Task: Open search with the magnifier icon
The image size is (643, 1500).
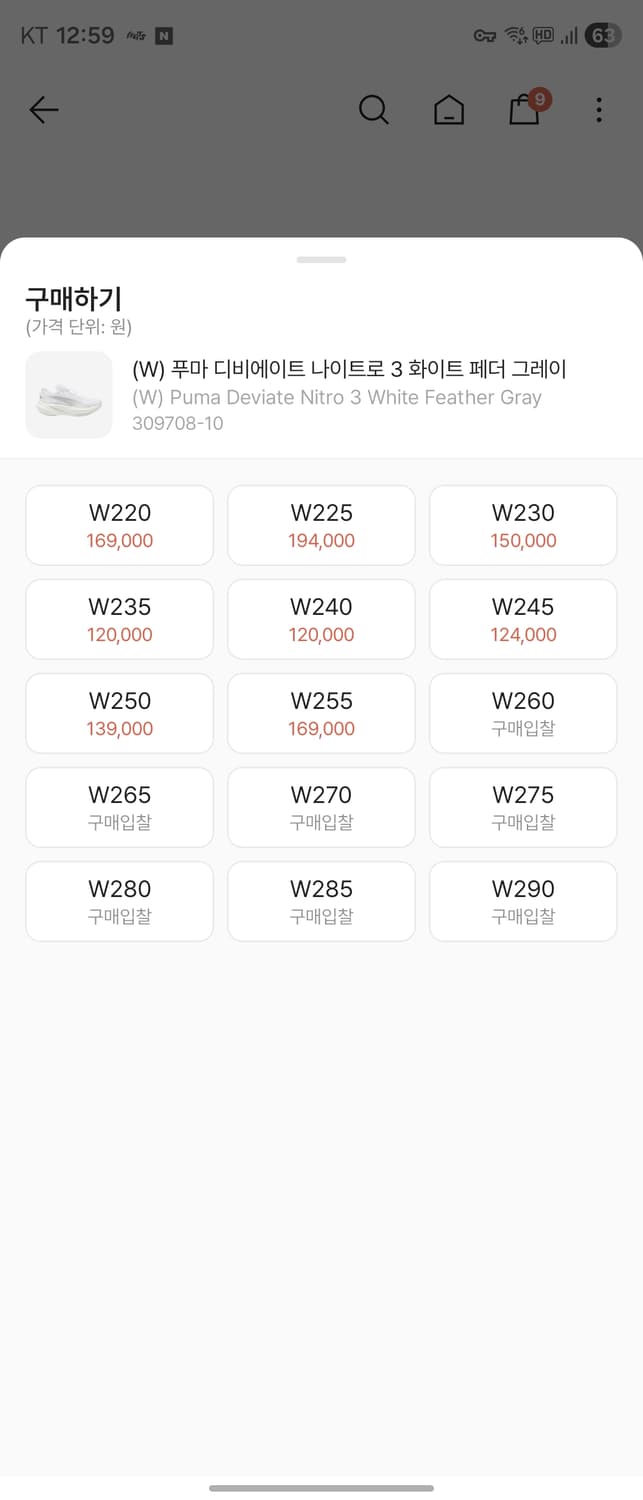Action: point(374,110)
